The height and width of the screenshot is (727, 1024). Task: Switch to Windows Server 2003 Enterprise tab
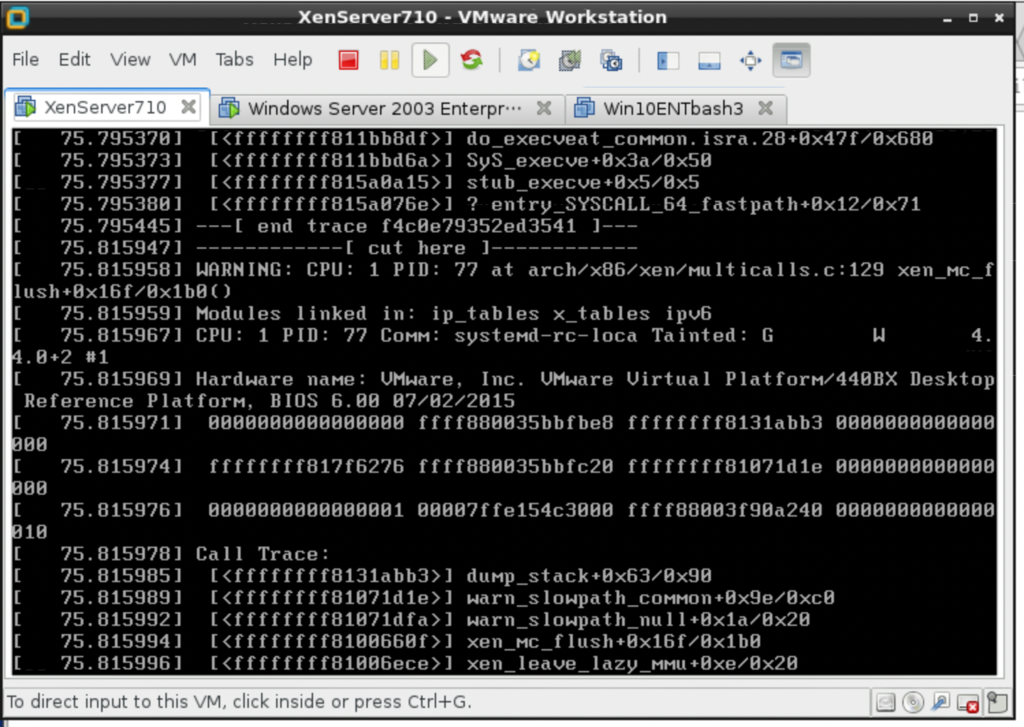coord(385,108)
